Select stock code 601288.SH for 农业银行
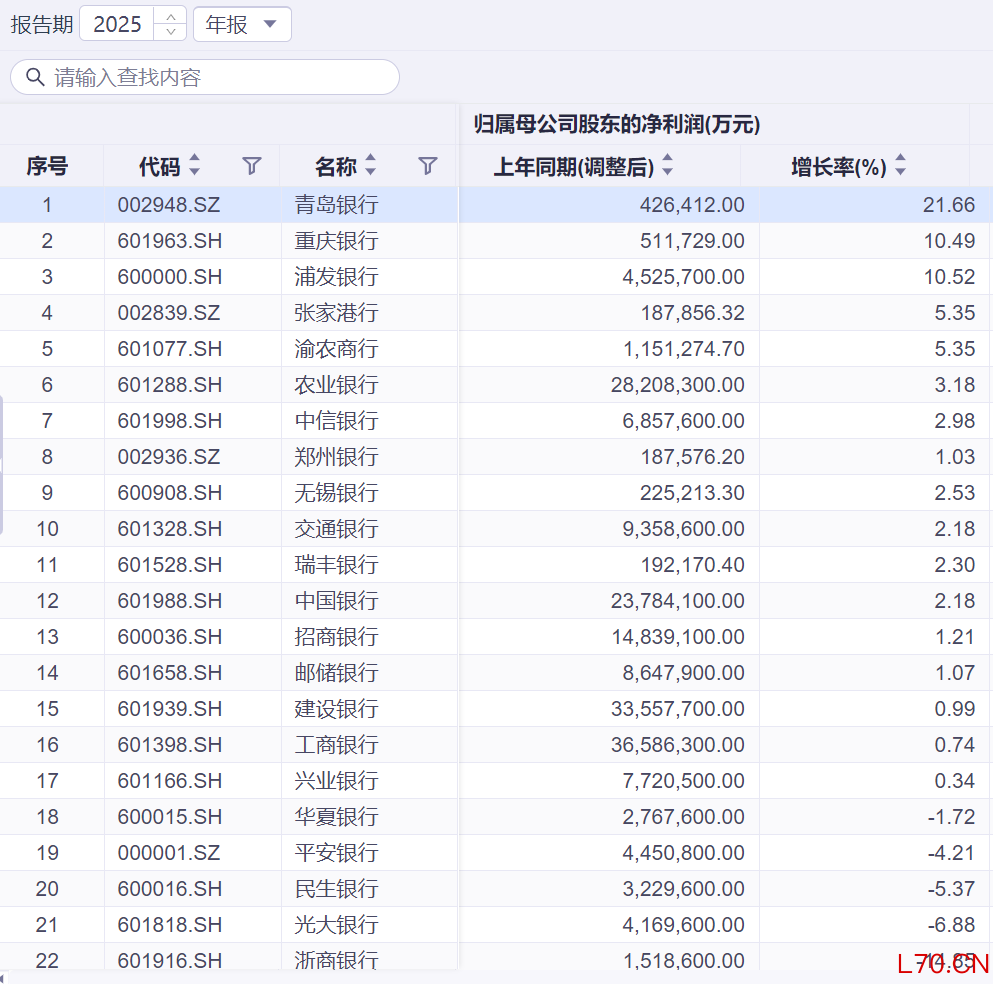Viewport: 993px width, 984px height. pos(169,385)
